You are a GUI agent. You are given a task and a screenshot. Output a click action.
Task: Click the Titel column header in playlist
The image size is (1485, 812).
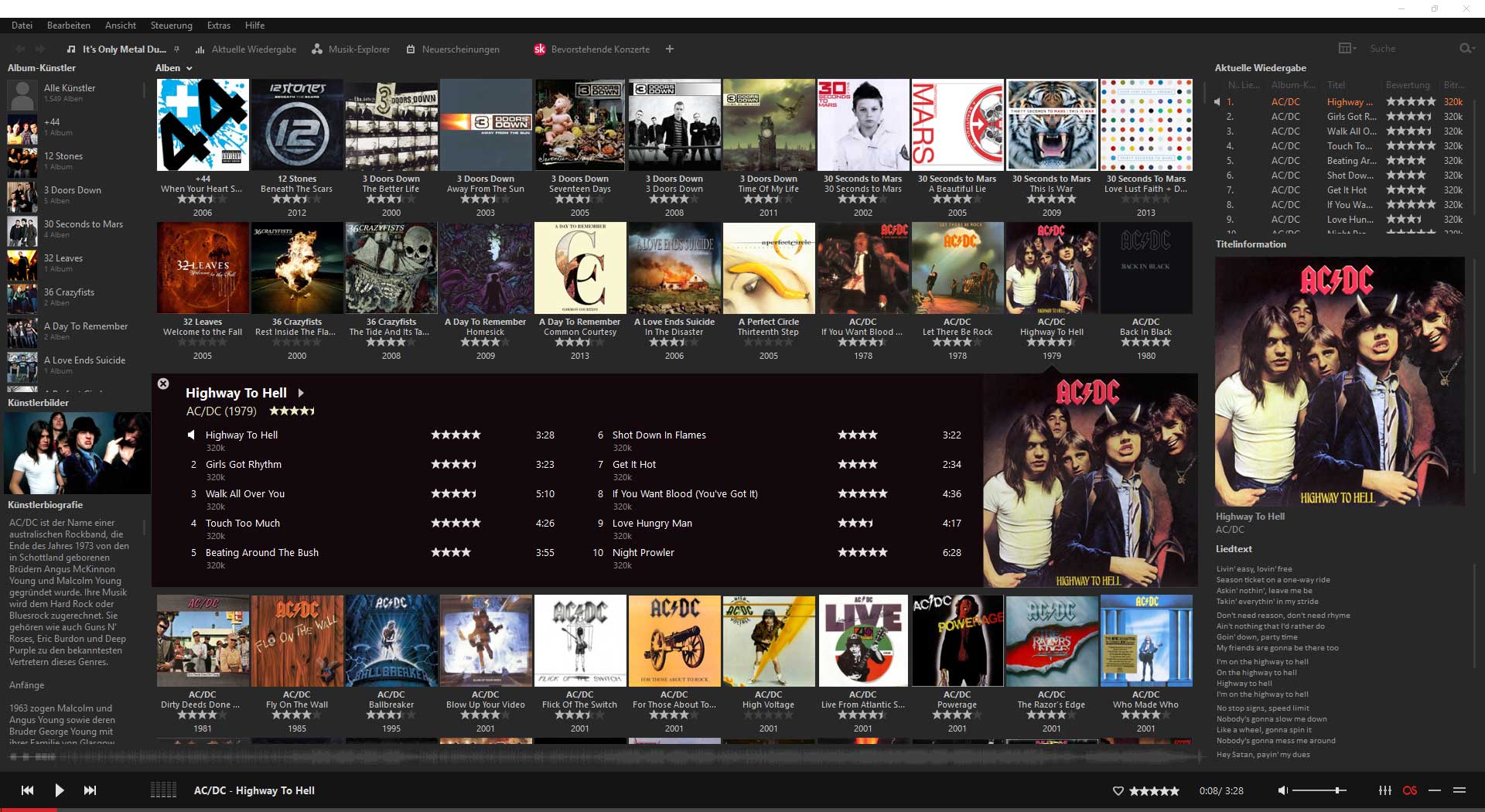pos(1336,85)
